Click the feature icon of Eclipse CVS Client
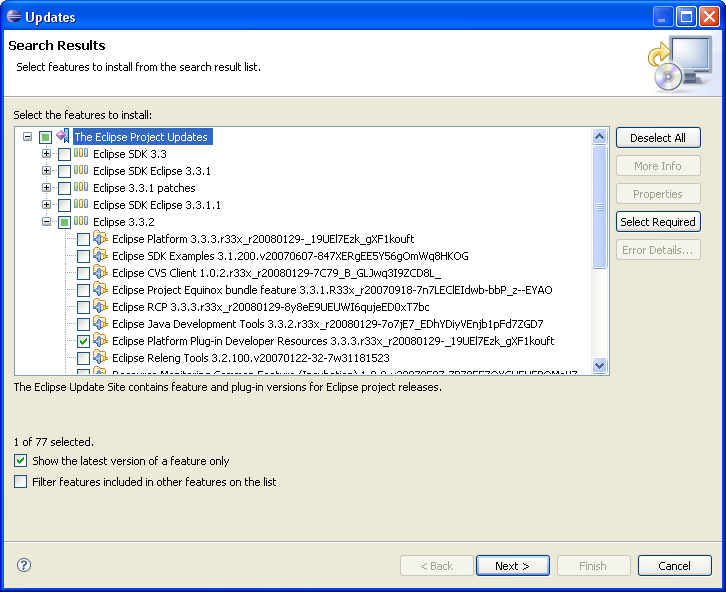726x592 pixels. click(100, 272)
